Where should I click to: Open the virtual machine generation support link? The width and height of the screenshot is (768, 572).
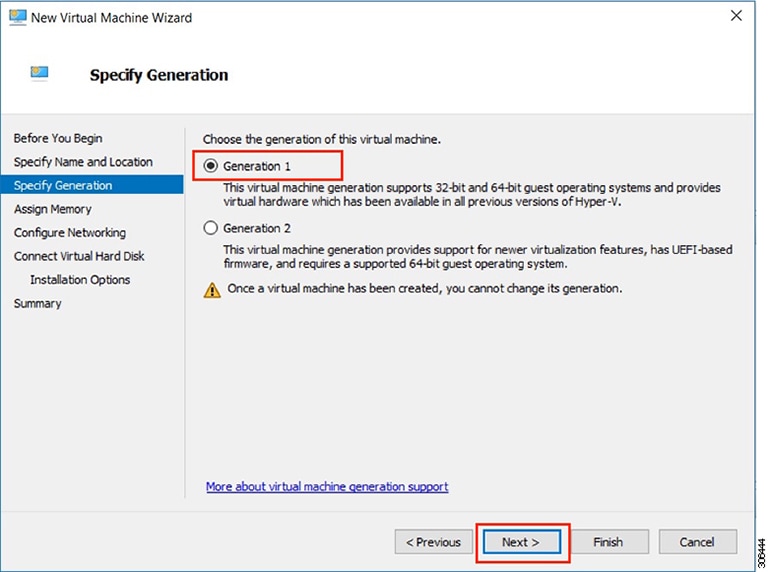click(x=327, y=487)
